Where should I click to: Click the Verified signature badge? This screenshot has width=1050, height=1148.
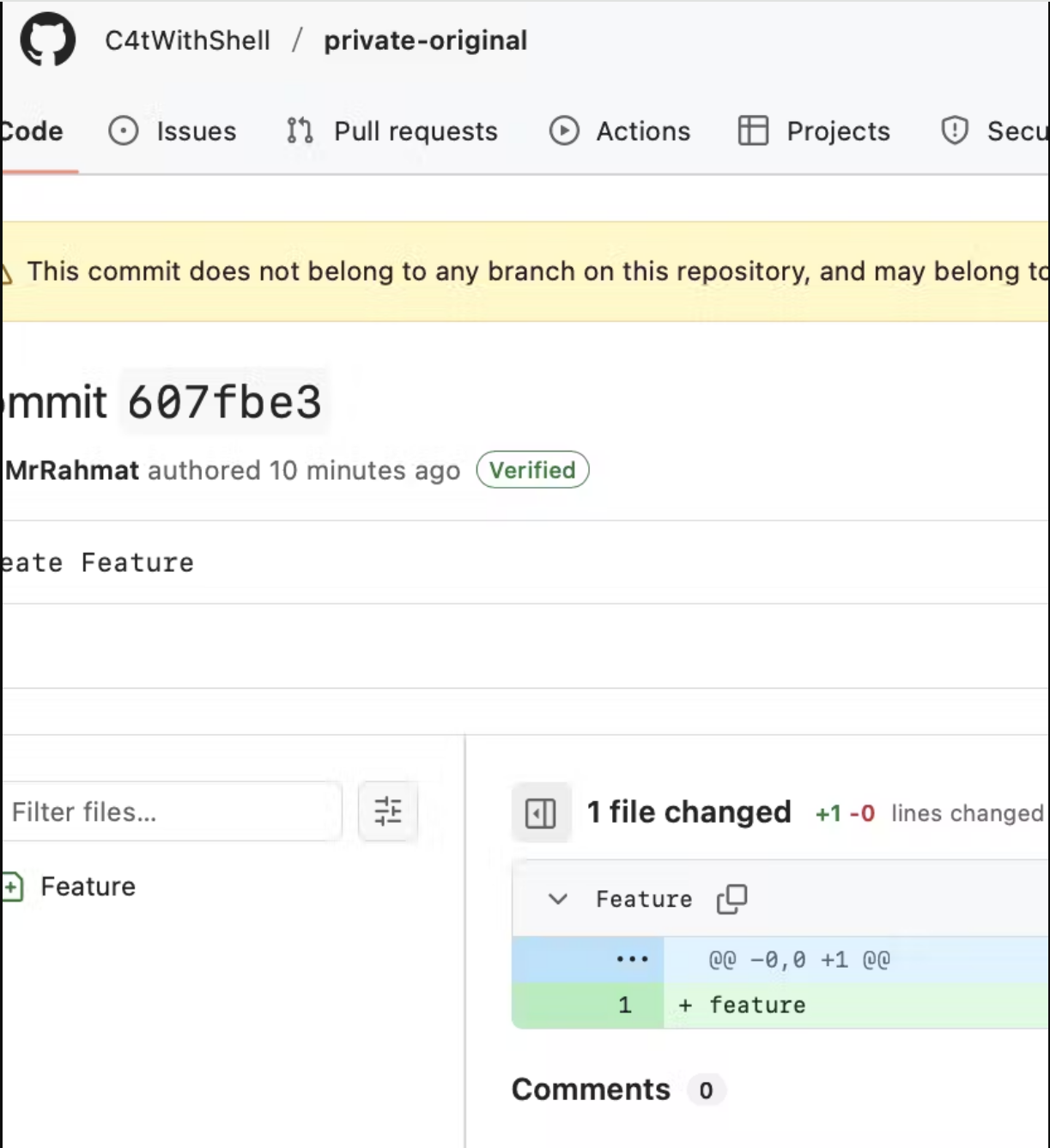point(532,470)
